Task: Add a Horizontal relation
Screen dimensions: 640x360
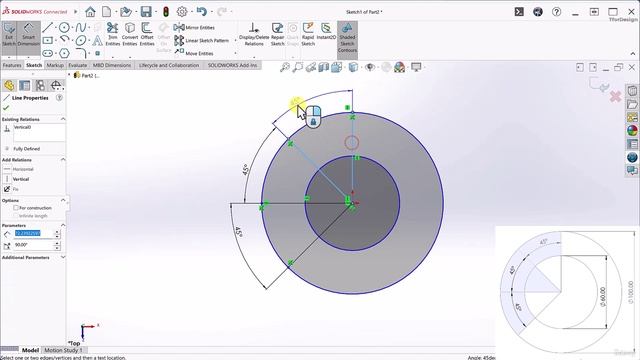Action: 18,169
